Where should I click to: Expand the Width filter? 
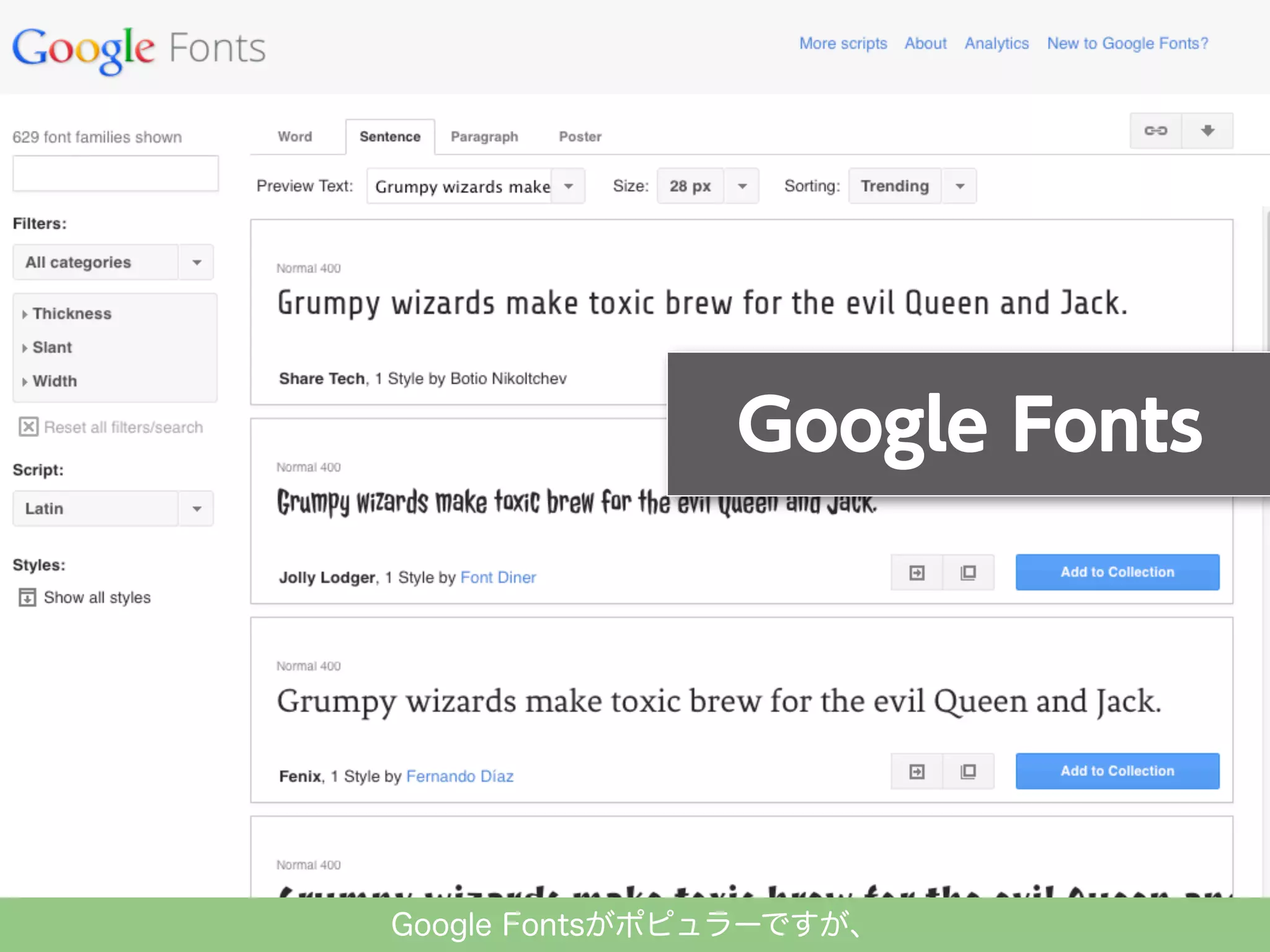coord(50,381)
